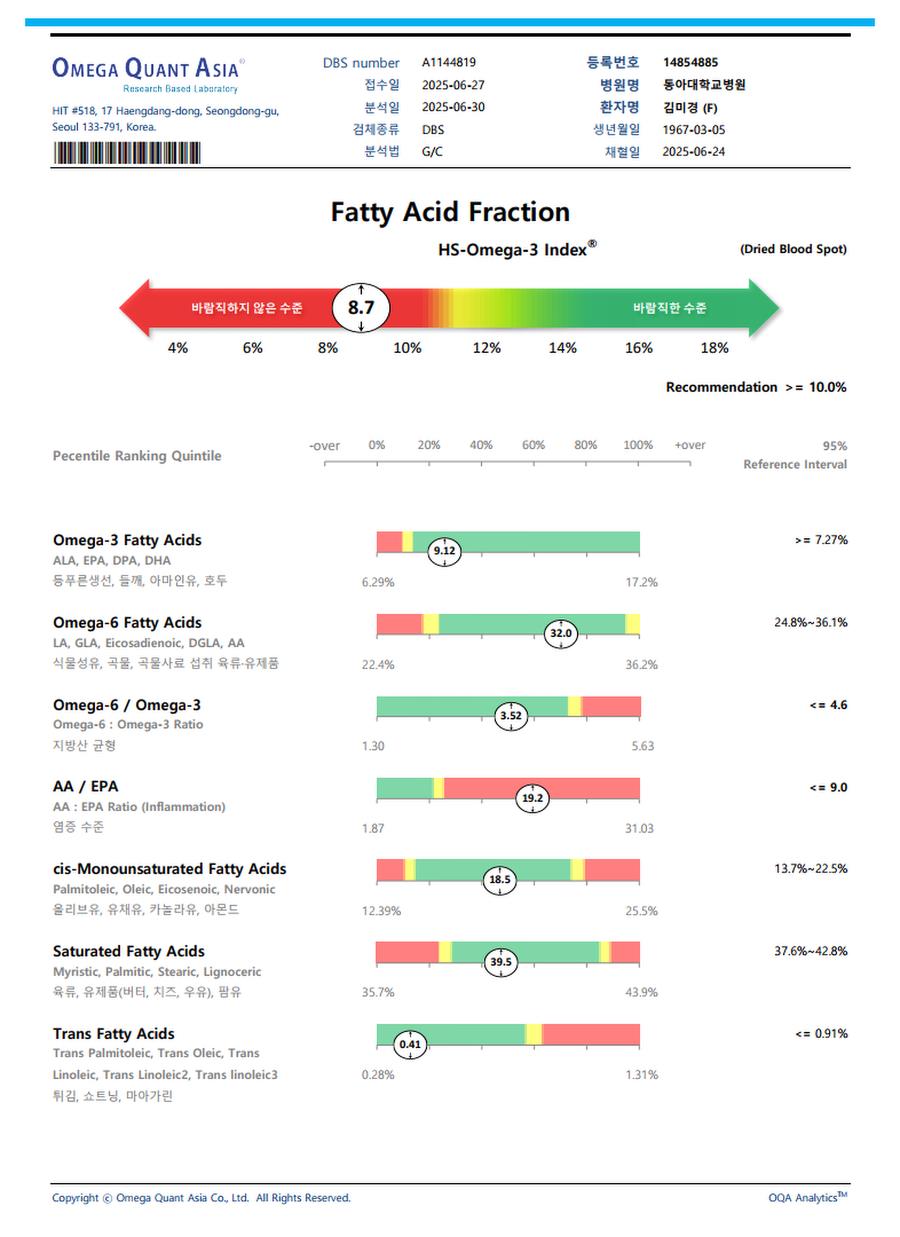Click the 9.12 Omega-3 Fatty Acids marker

[x=444, y=550]
